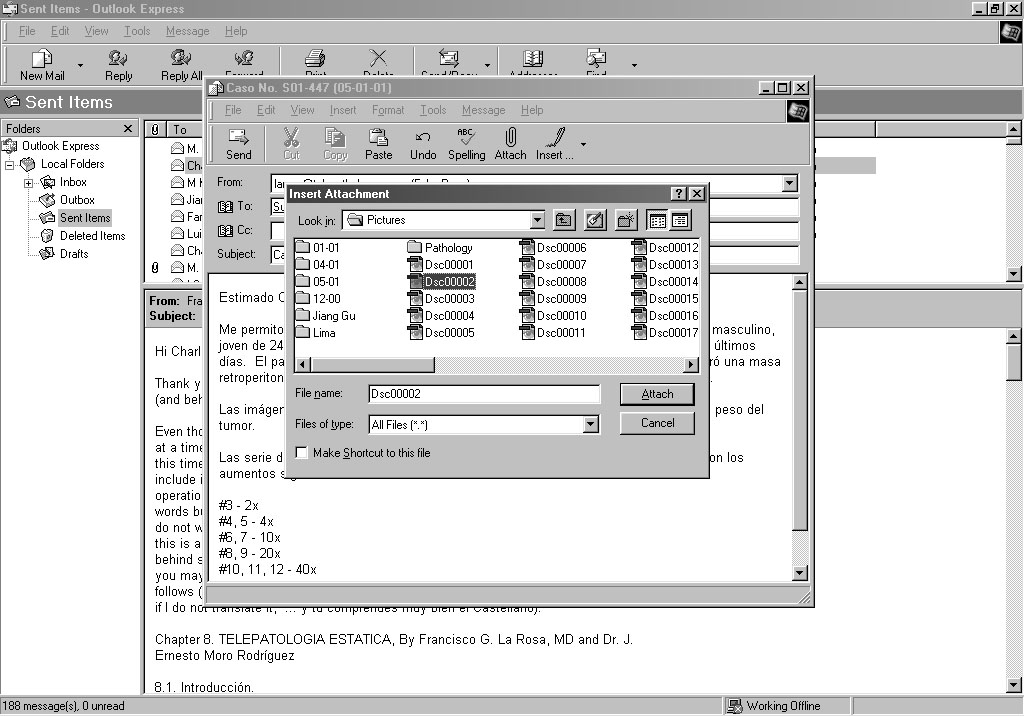The width and height of the screenshot is (1024, 716).
Task: Open the Tools menu in Outlook Express
Action: click(137, 31)
